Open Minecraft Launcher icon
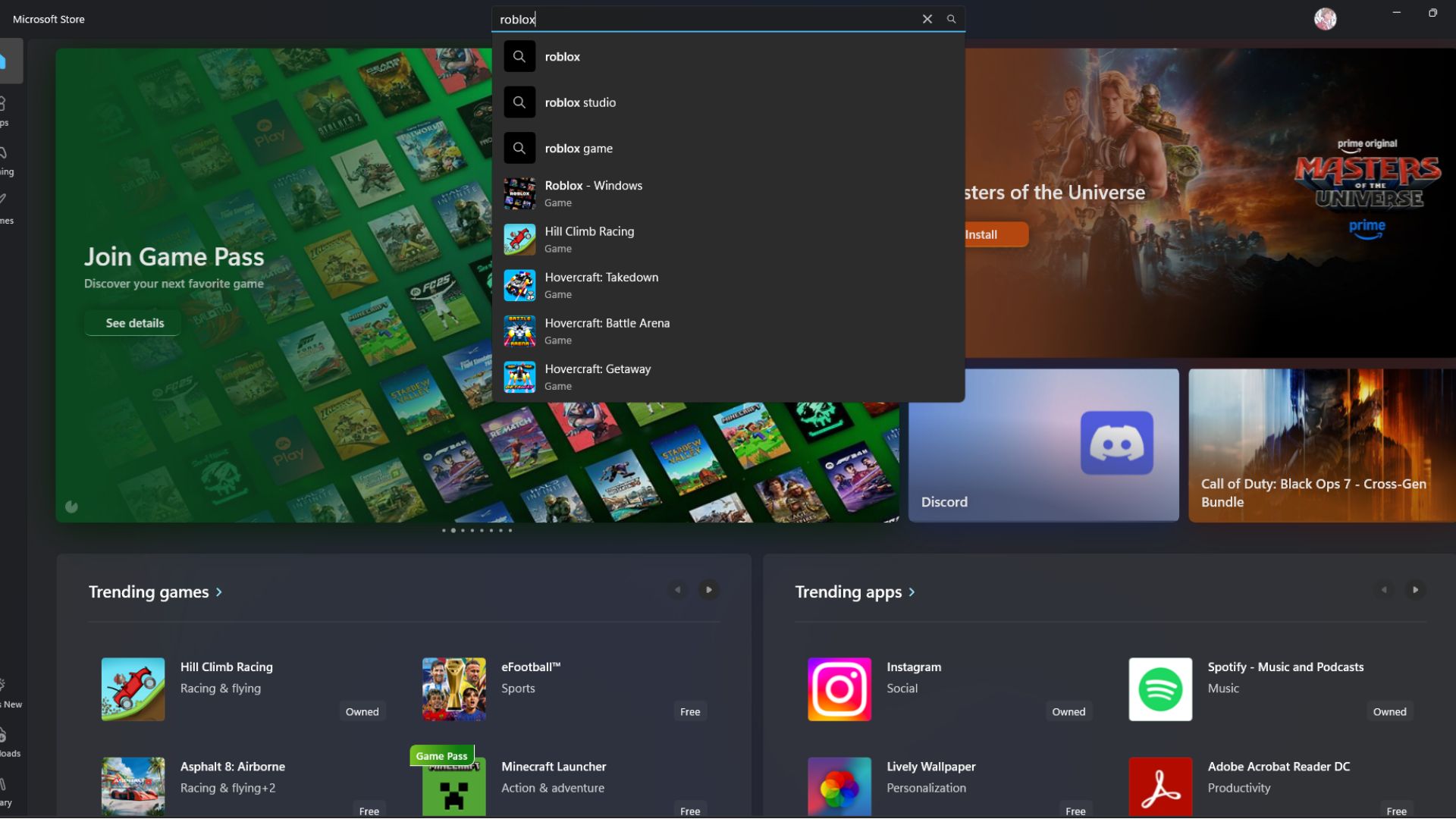This screenshot has height=819, width=1456. pos(453,787)
